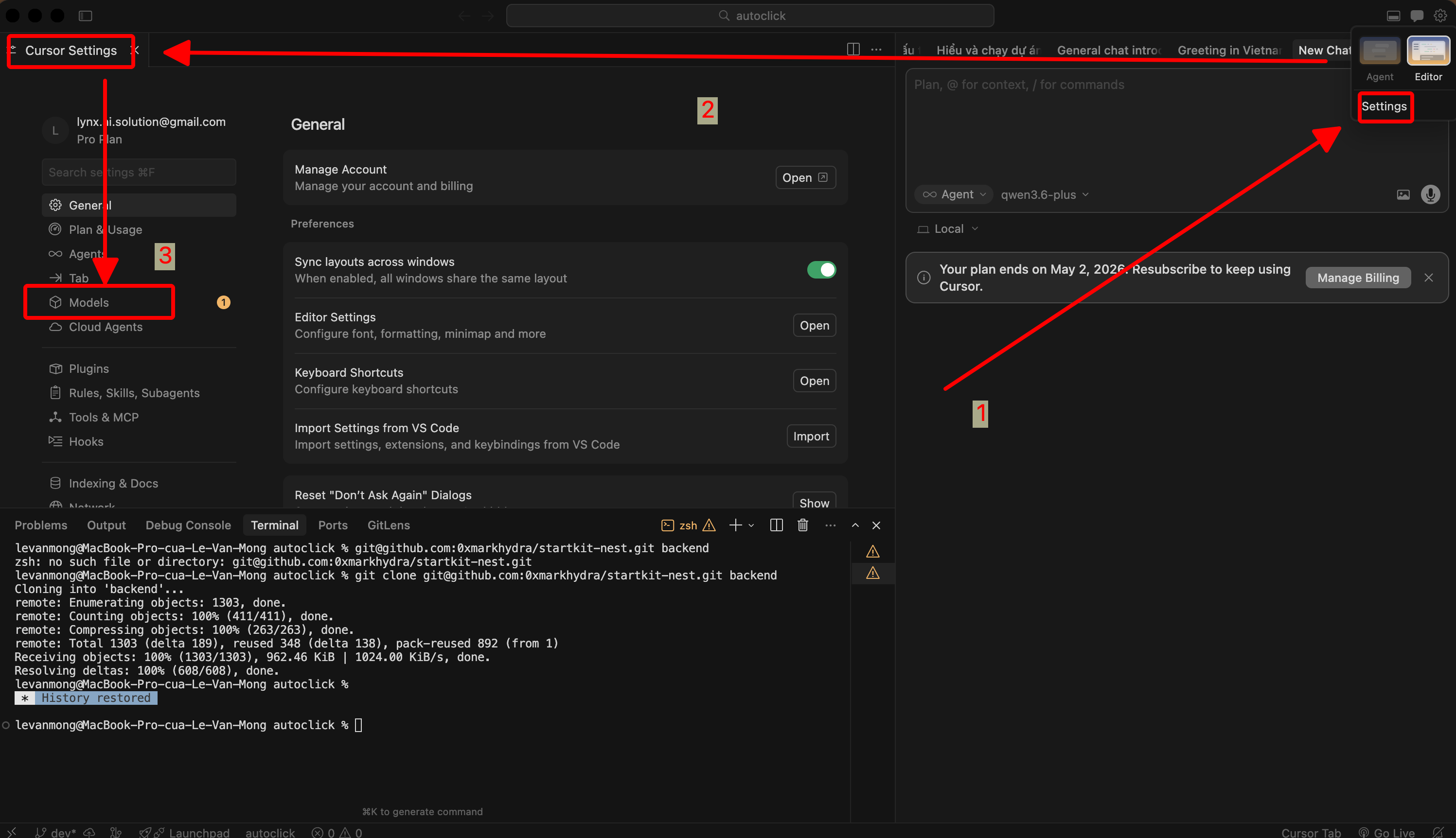Open Launchpad from the status bar

click(x=184, y=832)
